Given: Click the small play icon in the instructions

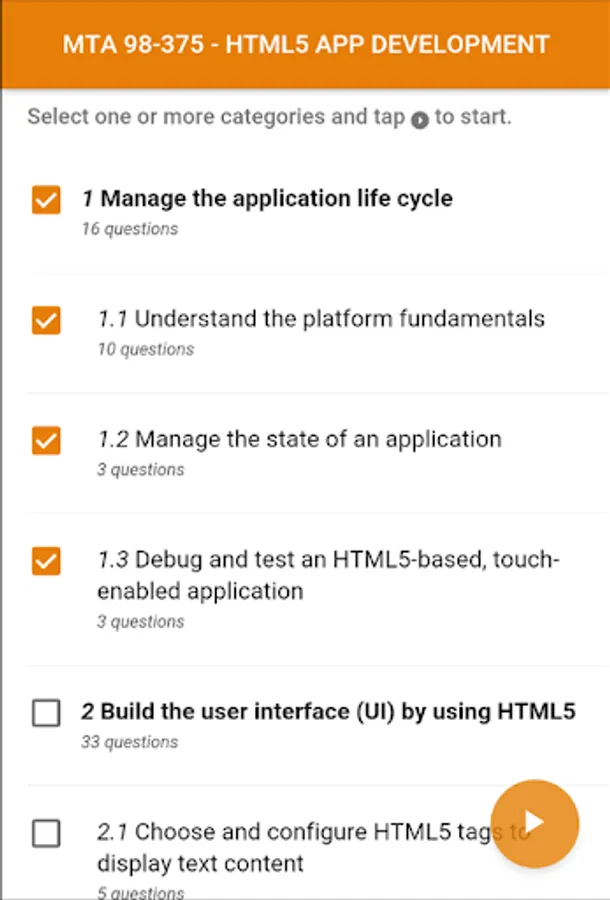Looking at the screenshot, I should point(420,119).
